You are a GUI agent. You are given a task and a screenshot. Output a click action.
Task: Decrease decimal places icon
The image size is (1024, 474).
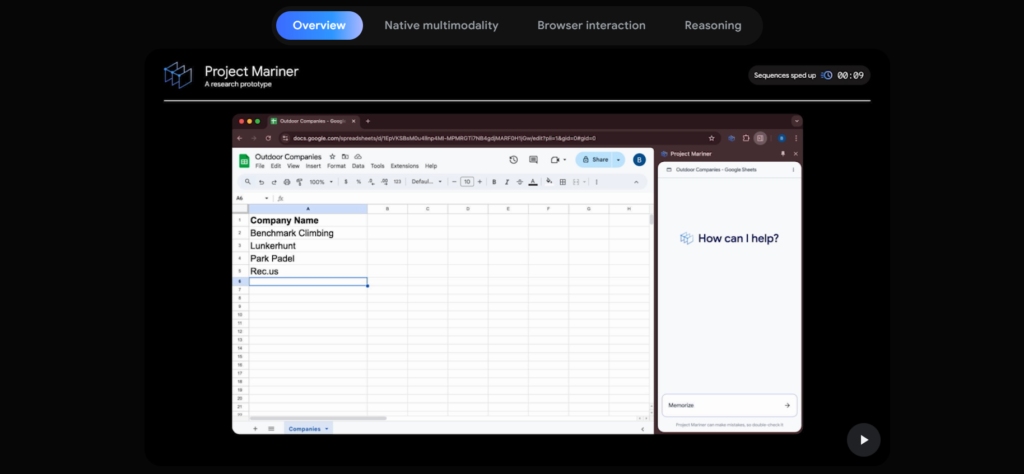[372, 182]
